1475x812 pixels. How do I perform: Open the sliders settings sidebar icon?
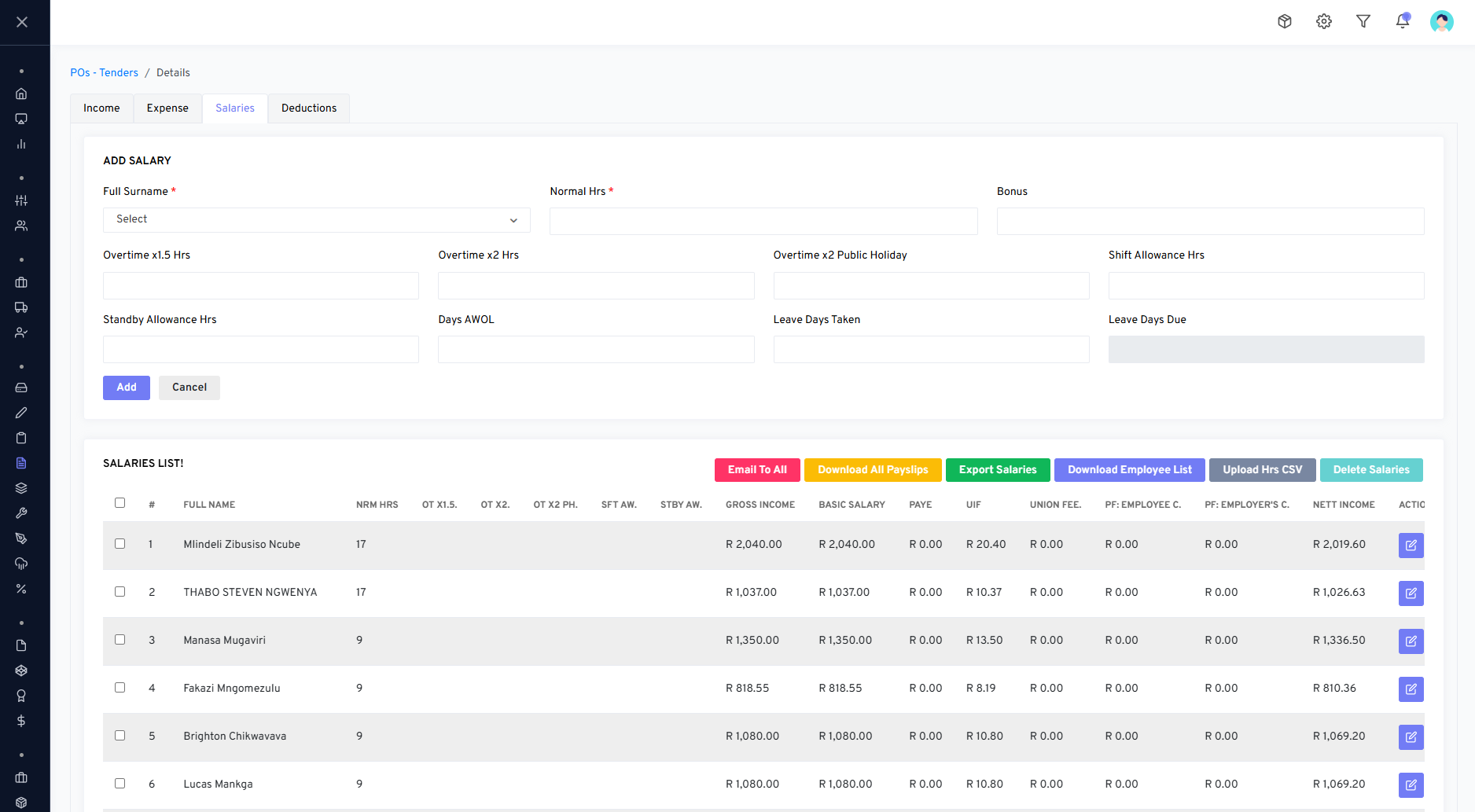pos(21,200)
